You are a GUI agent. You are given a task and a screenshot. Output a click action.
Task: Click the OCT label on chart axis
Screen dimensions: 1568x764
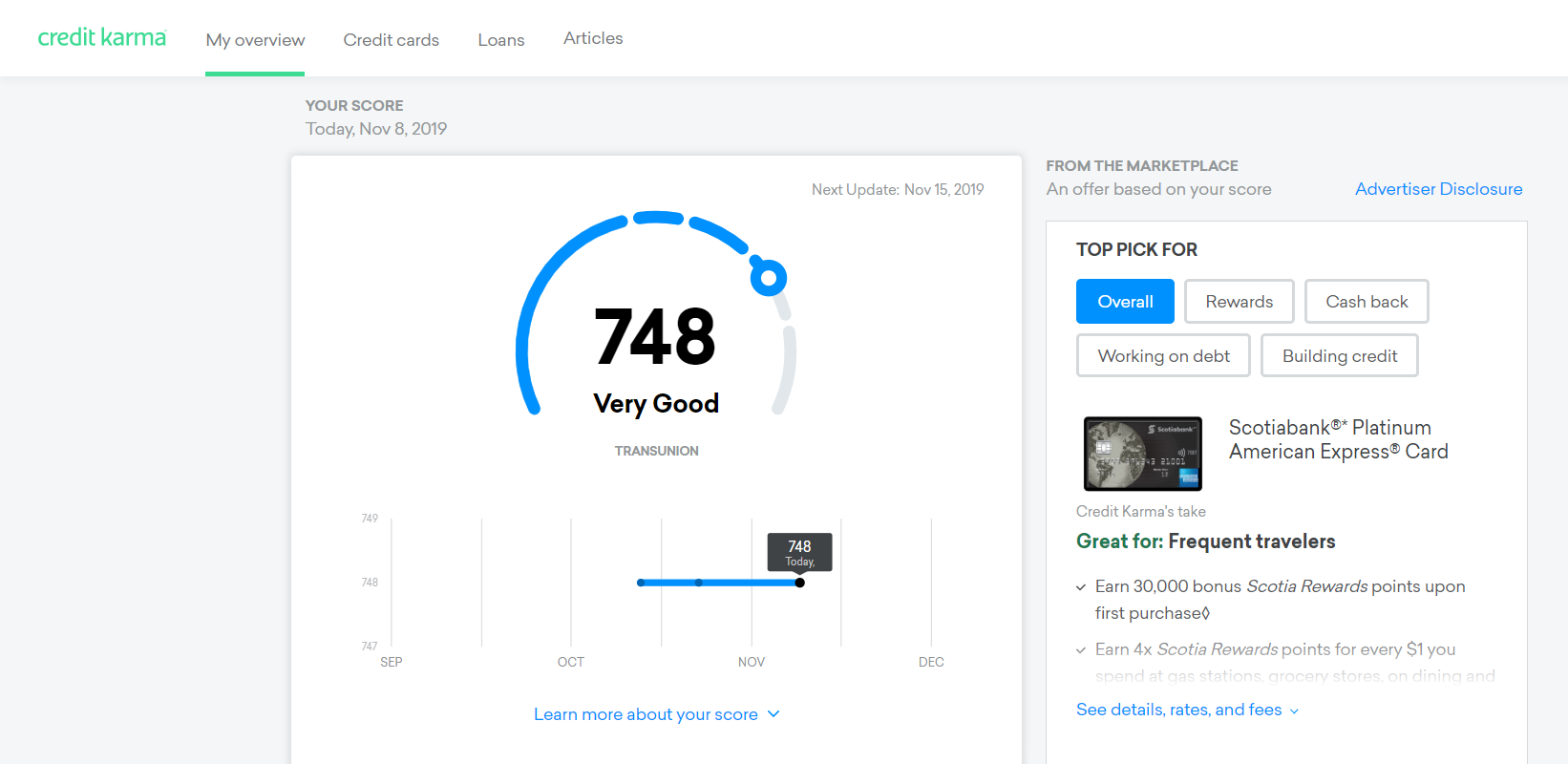pyautogui.click(x=571, y=662)
